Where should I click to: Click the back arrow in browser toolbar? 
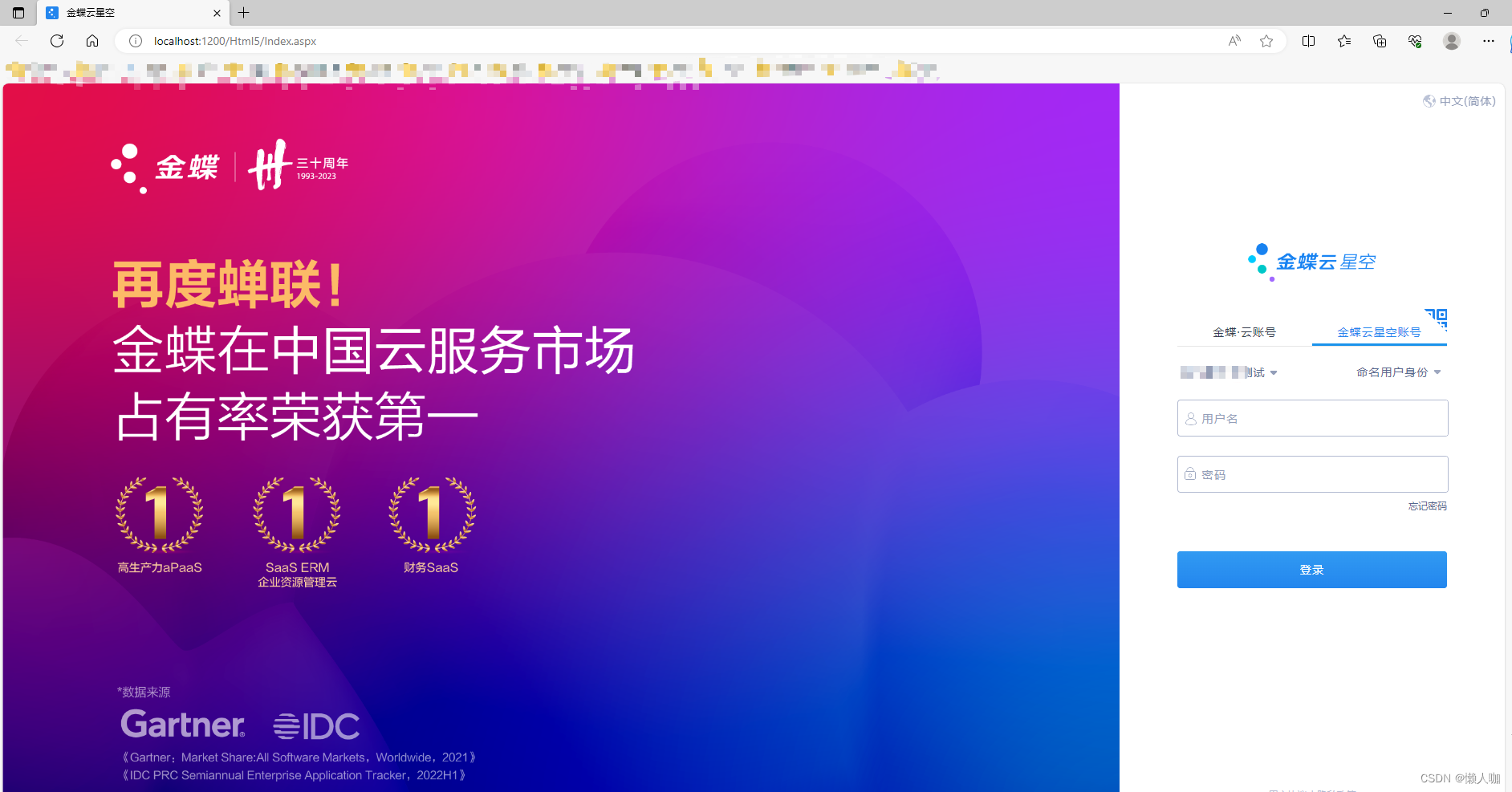point(22,41)
